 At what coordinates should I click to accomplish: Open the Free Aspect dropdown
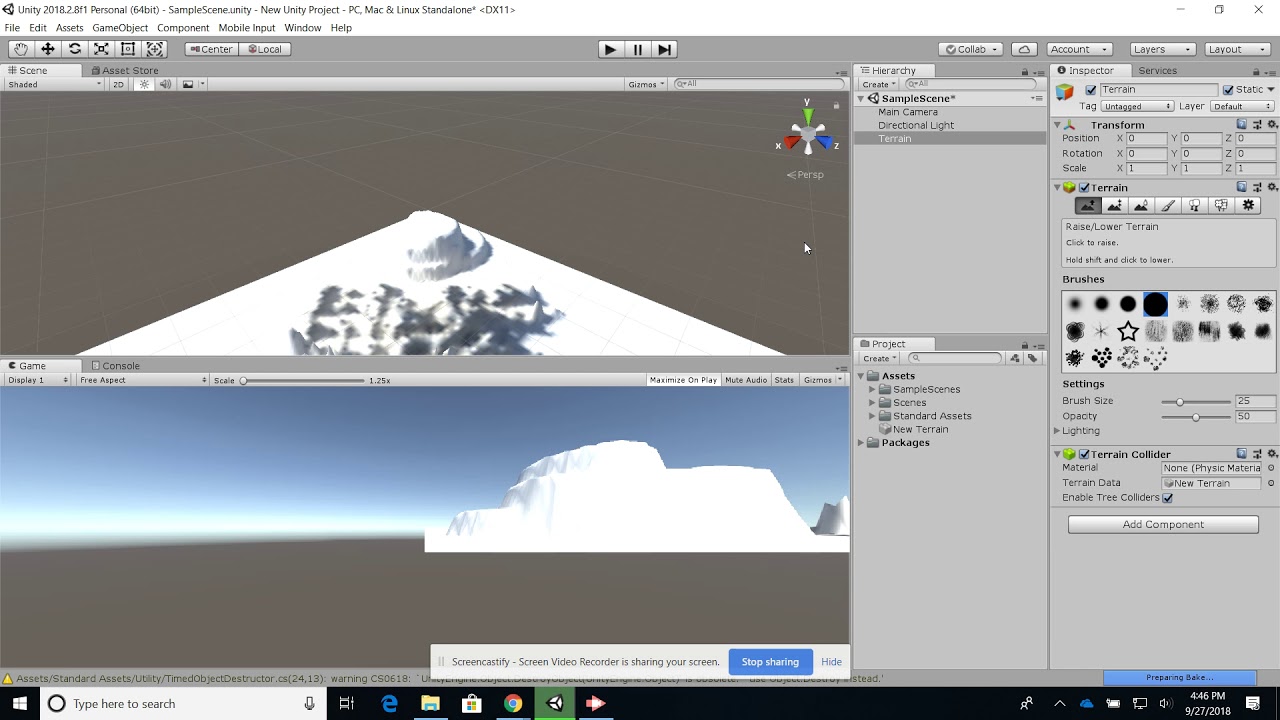(142, 380)
